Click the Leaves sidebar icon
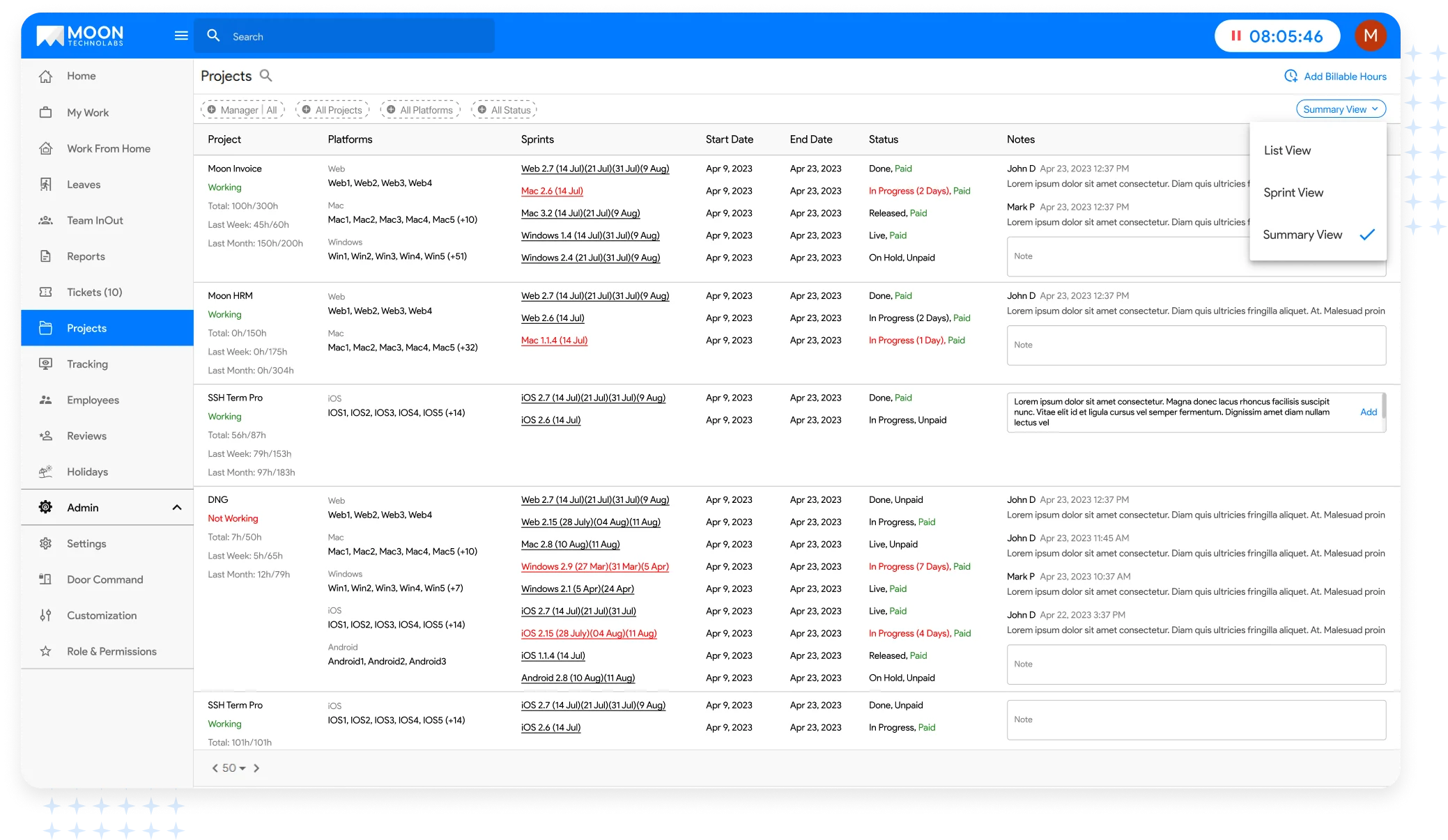Viewport: 1448px width, 840px height. [46, 185]
